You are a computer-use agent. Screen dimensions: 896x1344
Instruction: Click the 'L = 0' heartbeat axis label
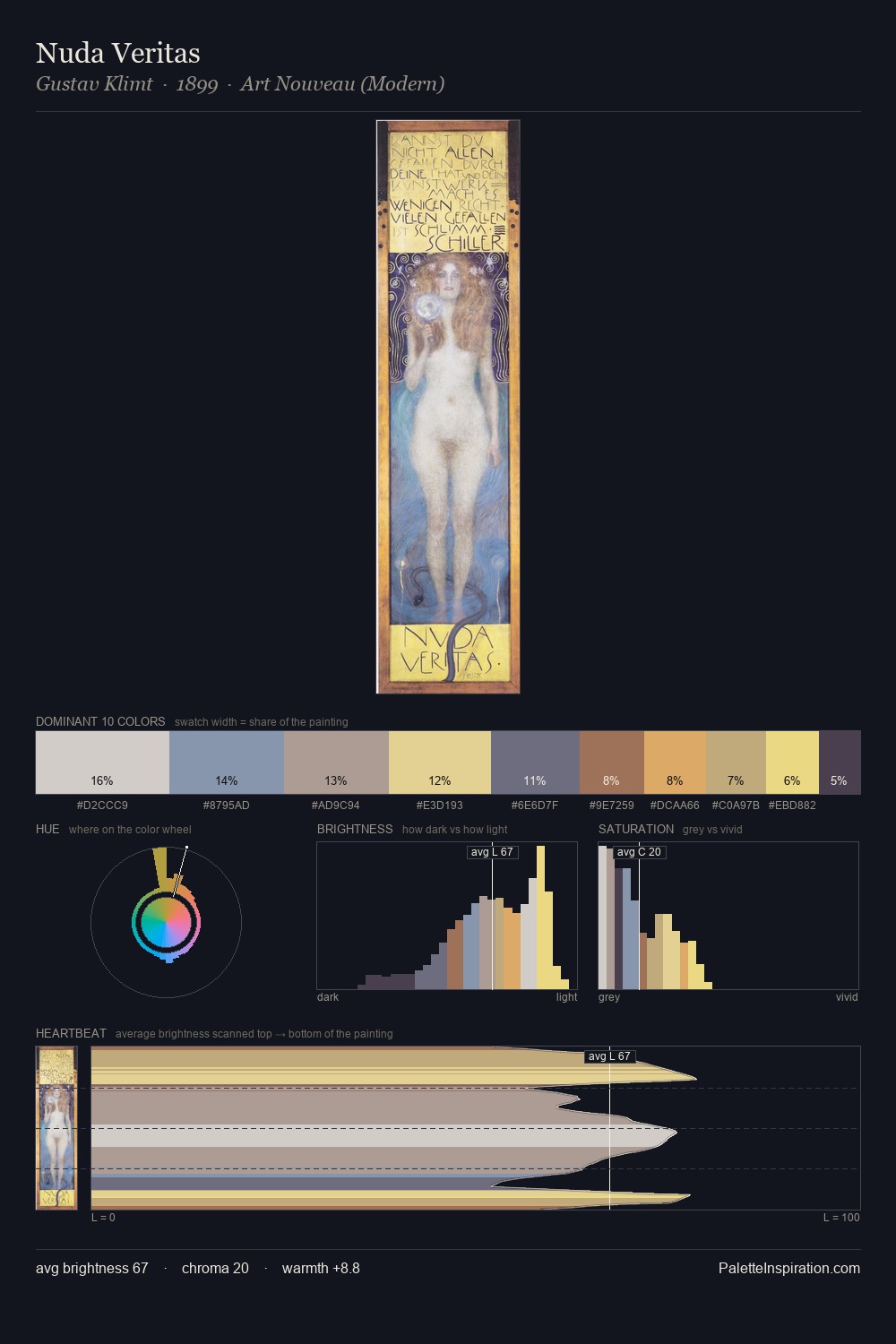point(103,1218)
